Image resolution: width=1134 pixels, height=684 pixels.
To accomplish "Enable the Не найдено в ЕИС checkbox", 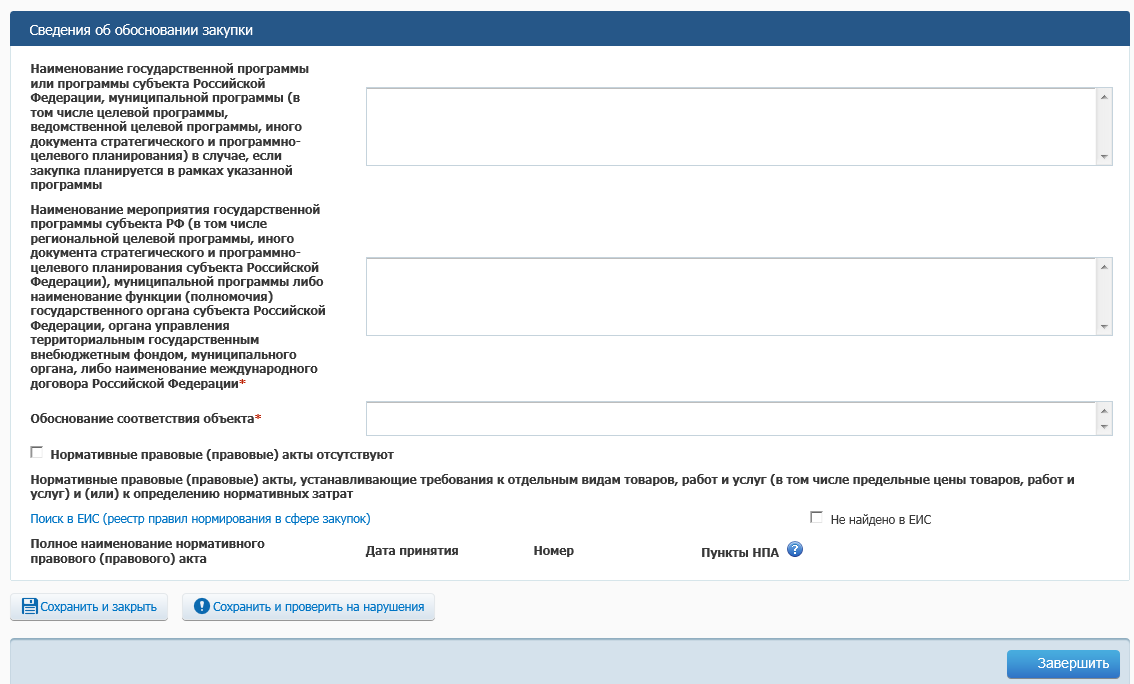I will pyautogui.click(x=816, y=518).
